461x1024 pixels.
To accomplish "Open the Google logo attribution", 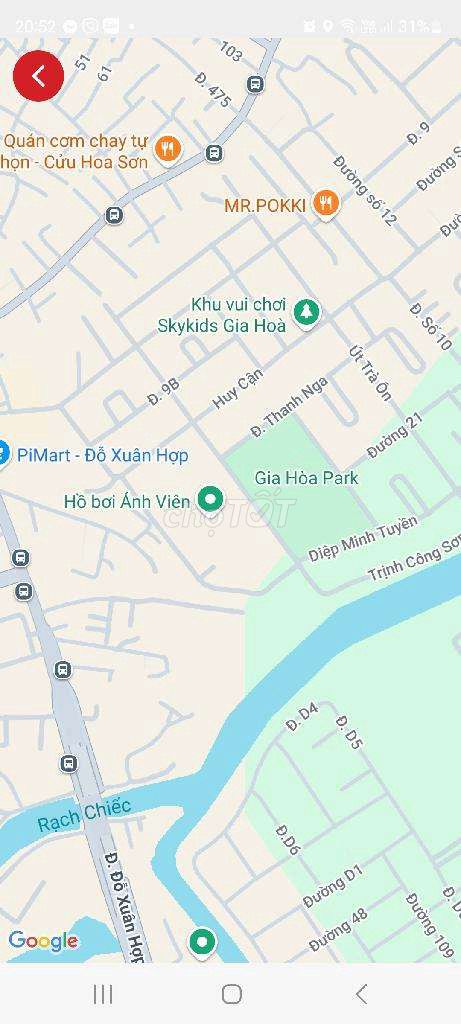I will (x=43, y=941).
